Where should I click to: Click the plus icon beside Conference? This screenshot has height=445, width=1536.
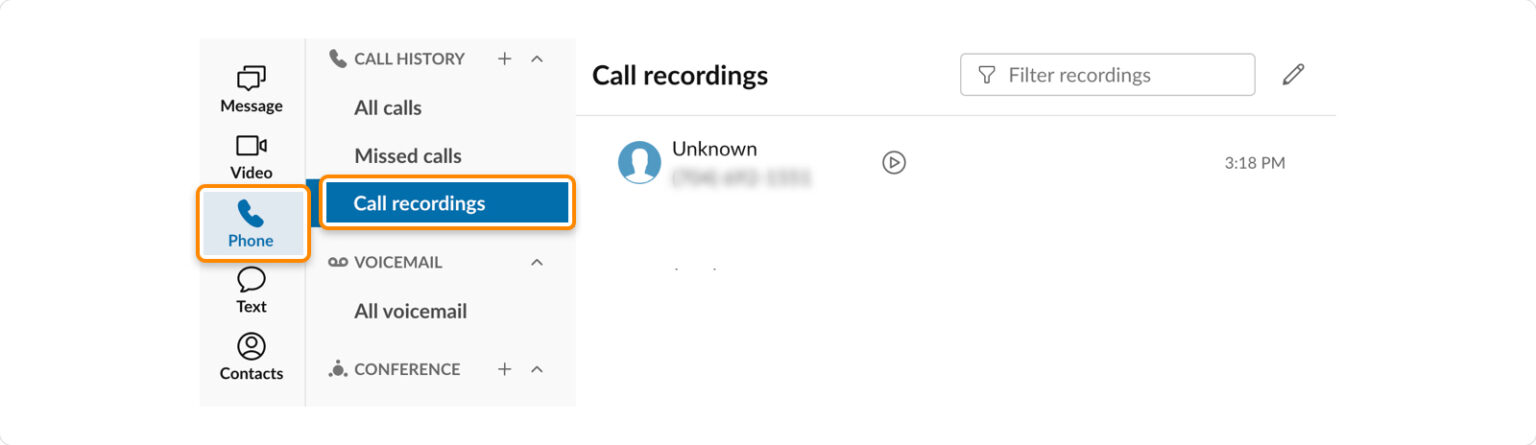[504, 369]
